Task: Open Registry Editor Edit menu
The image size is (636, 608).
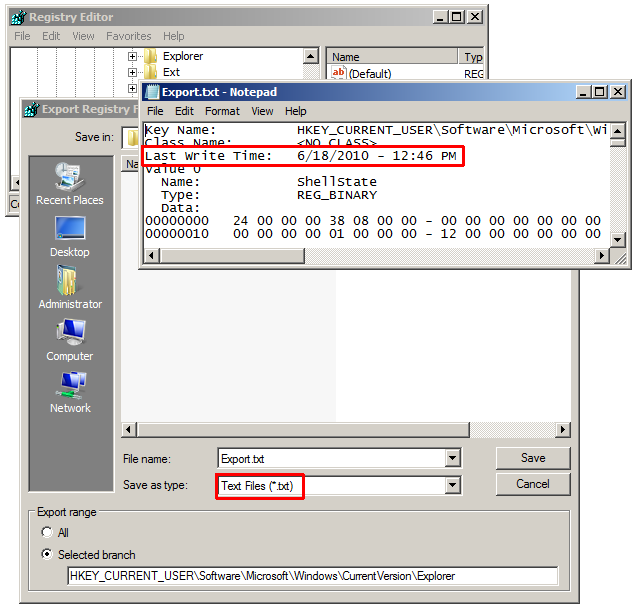Action: coord(51,36)
